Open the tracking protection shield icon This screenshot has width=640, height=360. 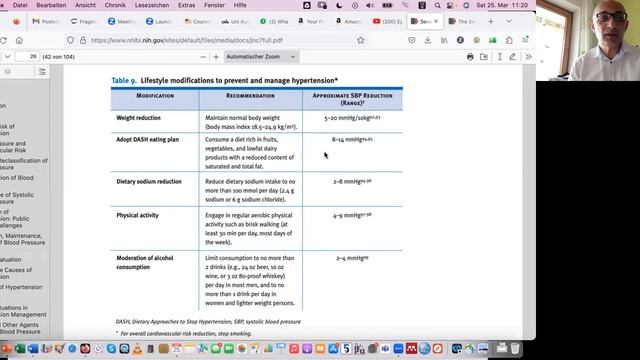[70, 40]
